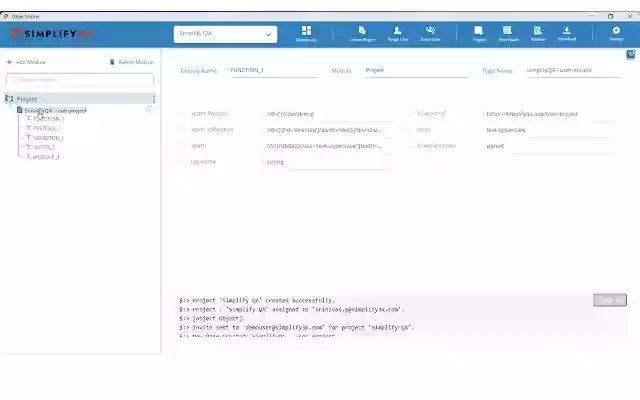Click the SimplifyQA logo
Image resolution: width=640 pixels, height=400 pixels.
51,34
